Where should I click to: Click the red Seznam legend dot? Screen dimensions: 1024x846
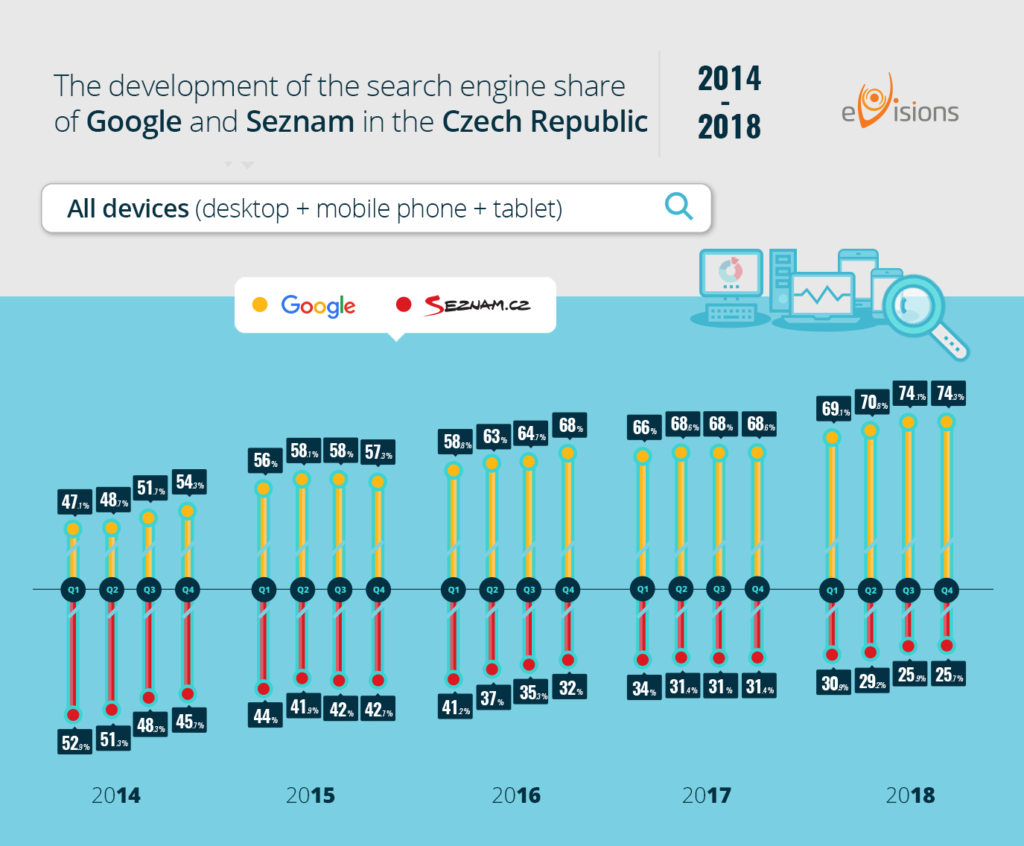coord(404,304)
